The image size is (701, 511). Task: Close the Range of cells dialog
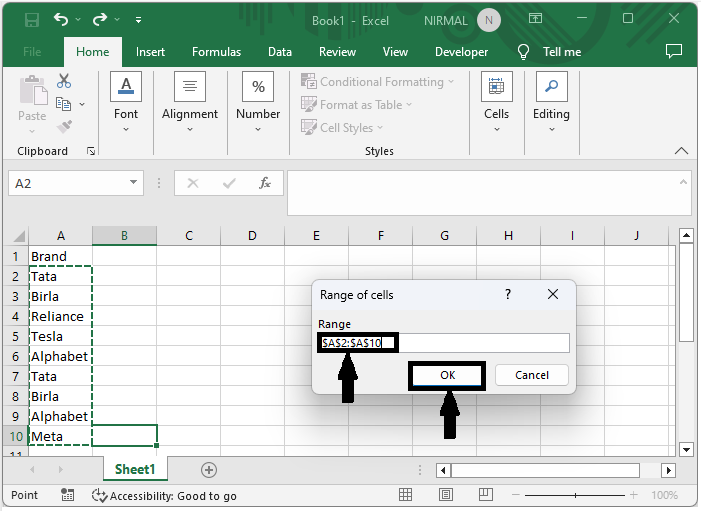point(553,294)
